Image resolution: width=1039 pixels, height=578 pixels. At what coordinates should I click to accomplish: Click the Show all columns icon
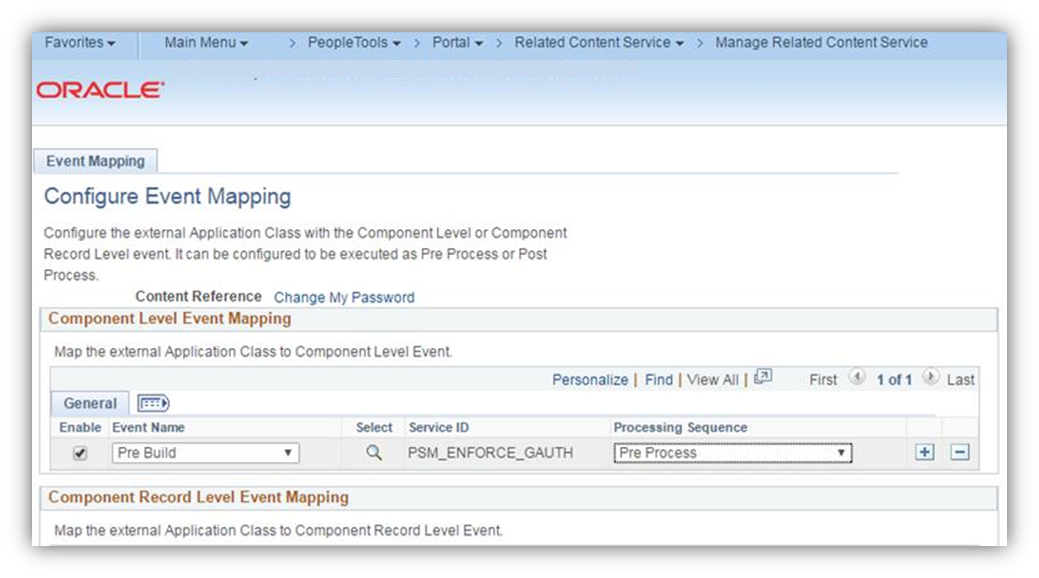153,403
